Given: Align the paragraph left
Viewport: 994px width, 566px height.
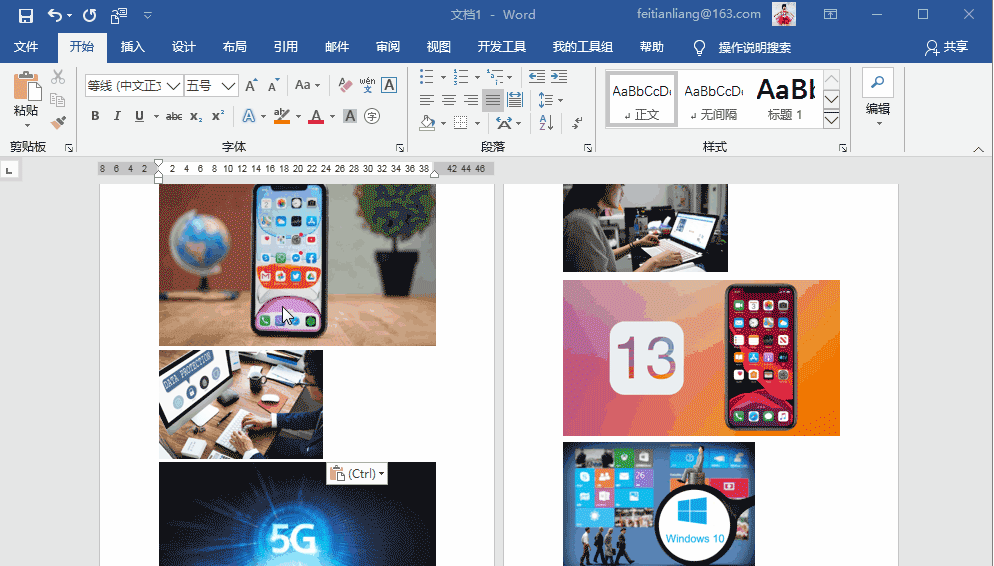Looking at the screenshot, I should pyautogui.click(x=427, y=100).
